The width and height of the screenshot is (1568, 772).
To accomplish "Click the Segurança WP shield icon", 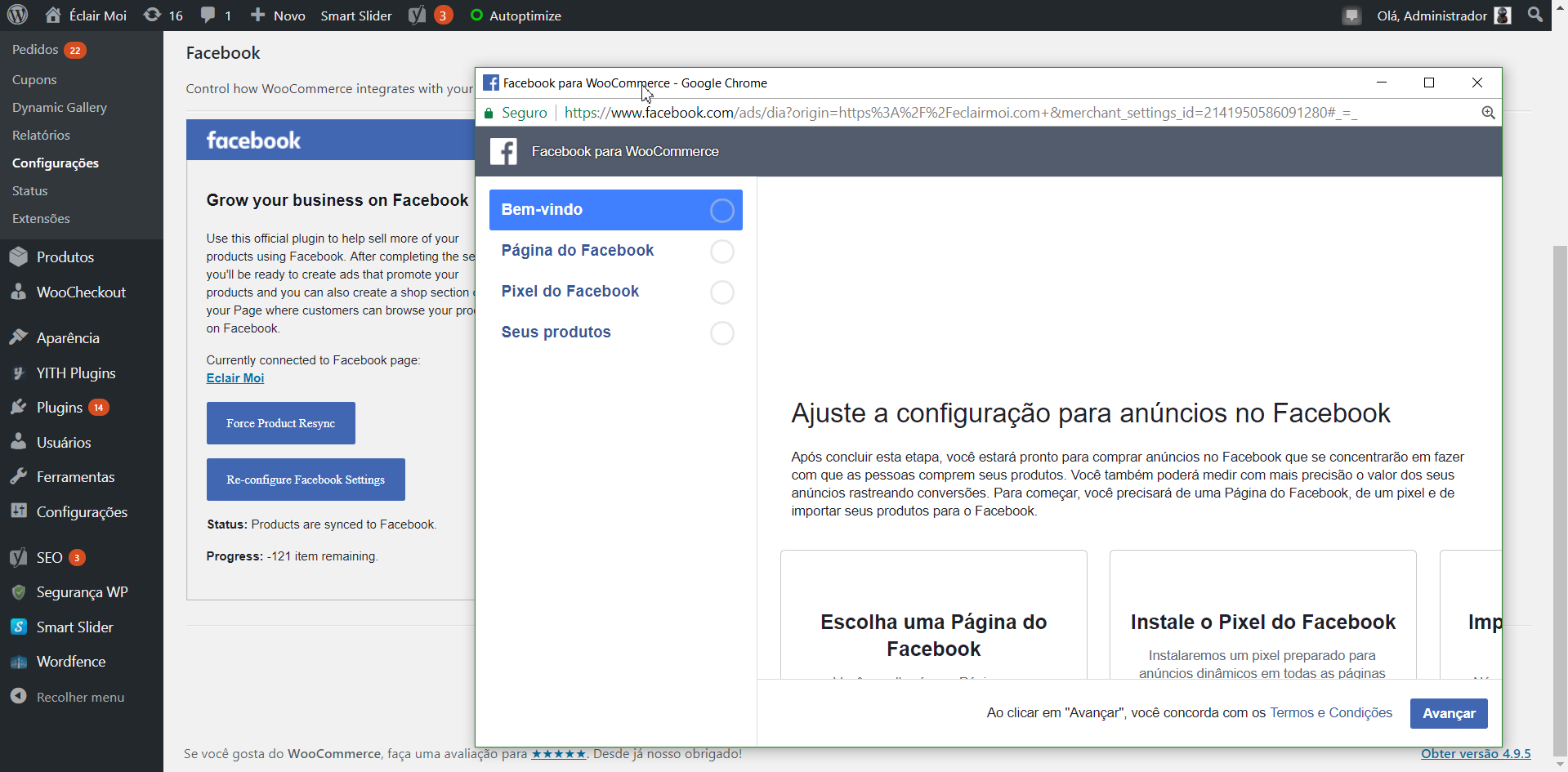I will coord(19,591).
